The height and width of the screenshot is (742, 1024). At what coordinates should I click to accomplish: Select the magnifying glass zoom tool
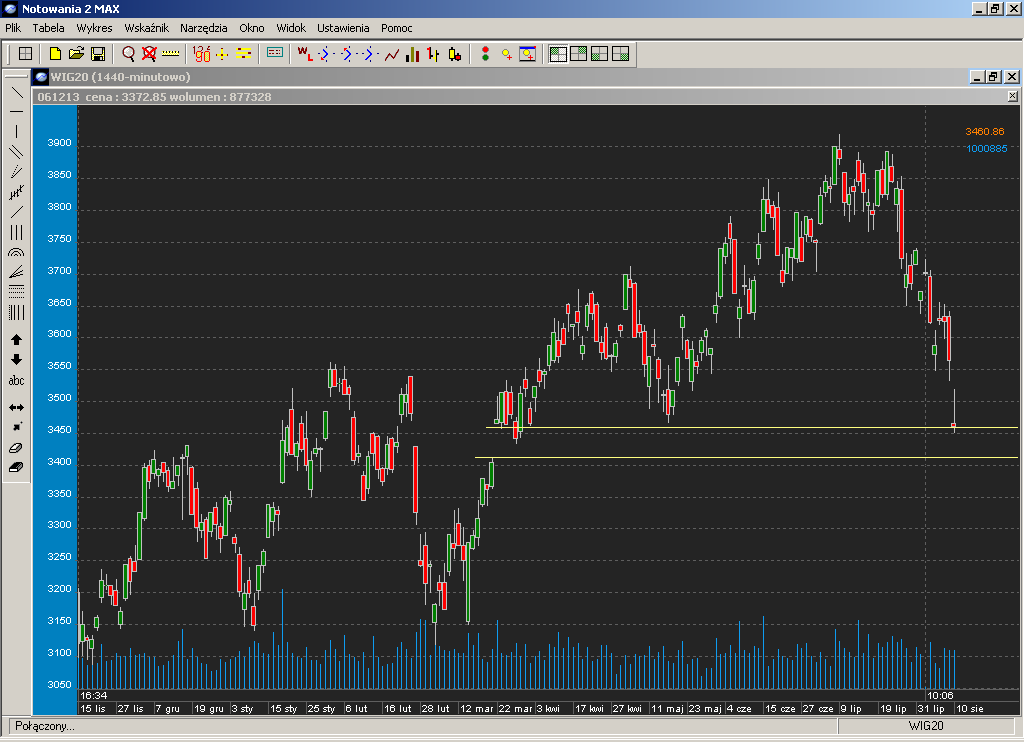click(x=128, y=54)
